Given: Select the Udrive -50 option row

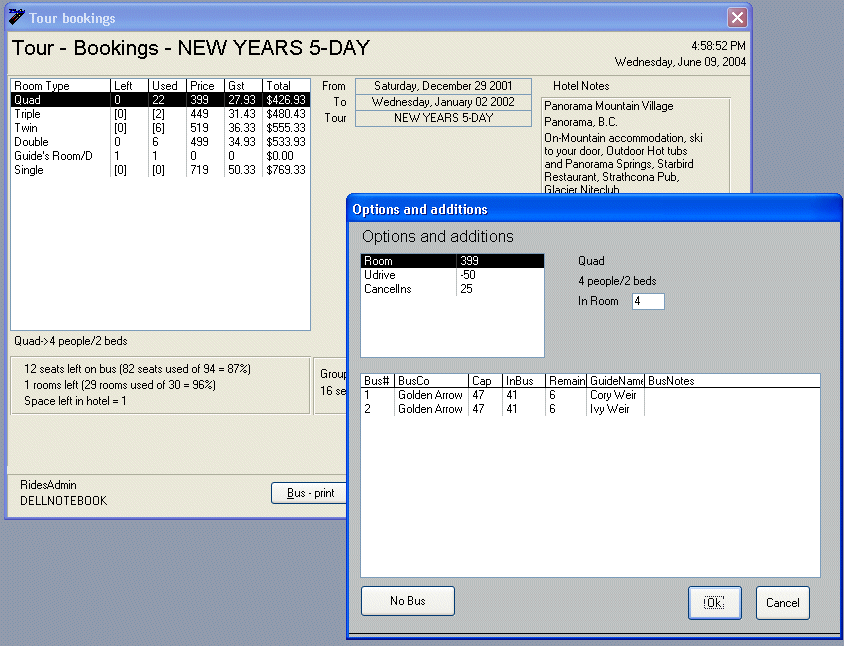Looking at the screenshot, I should click(452, 275).
